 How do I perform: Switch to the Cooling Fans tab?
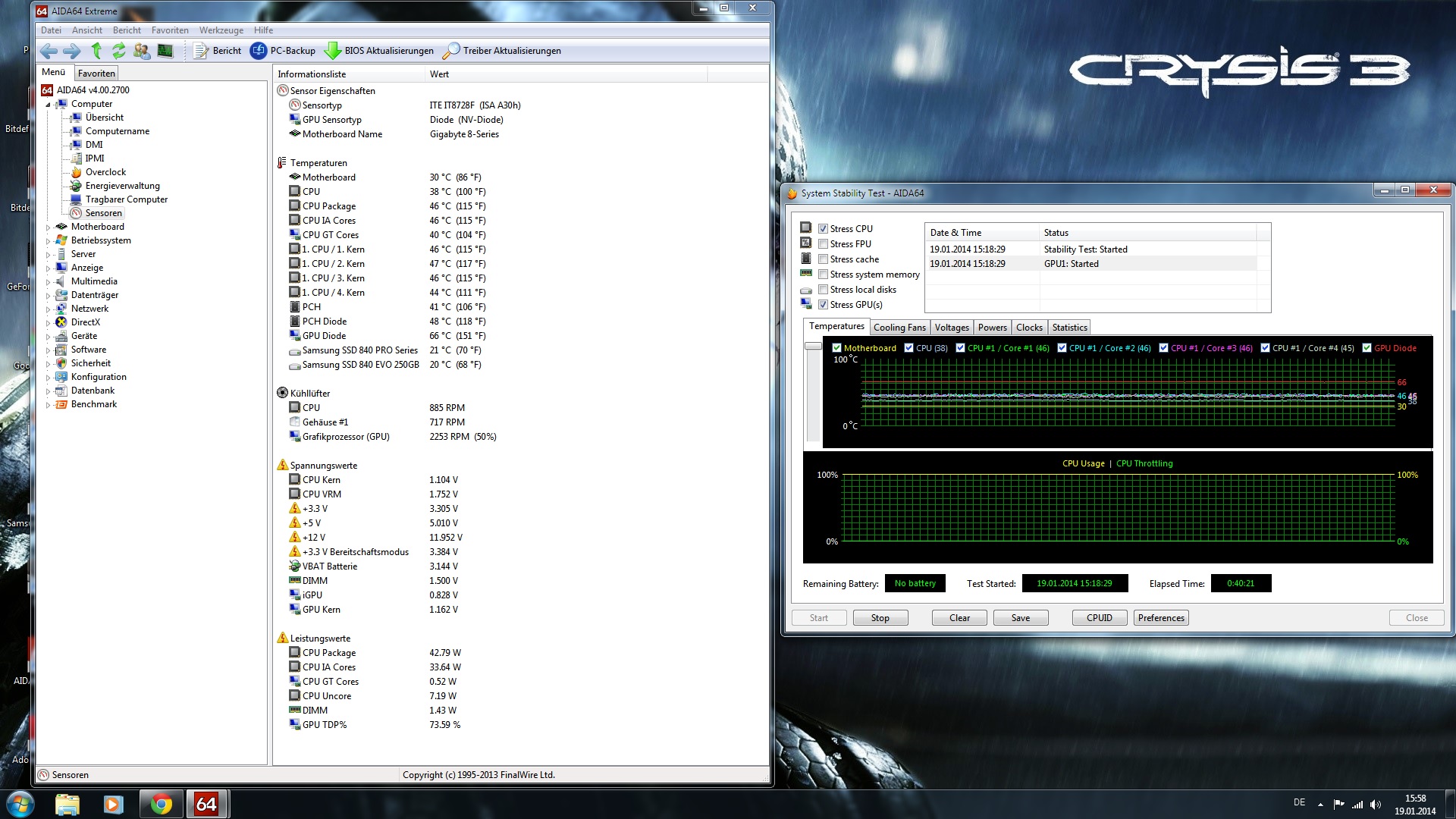point(899,328)
